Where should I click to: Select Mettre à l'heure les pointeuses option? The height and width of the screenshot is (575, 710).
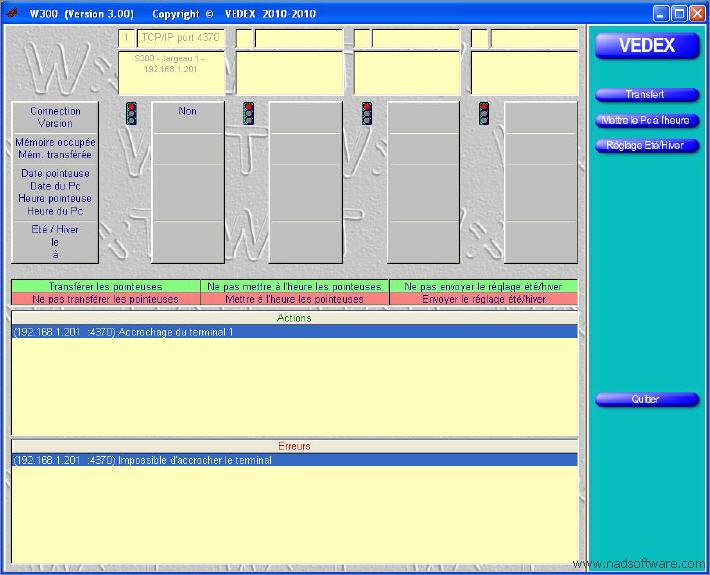[x=294, y=299]
